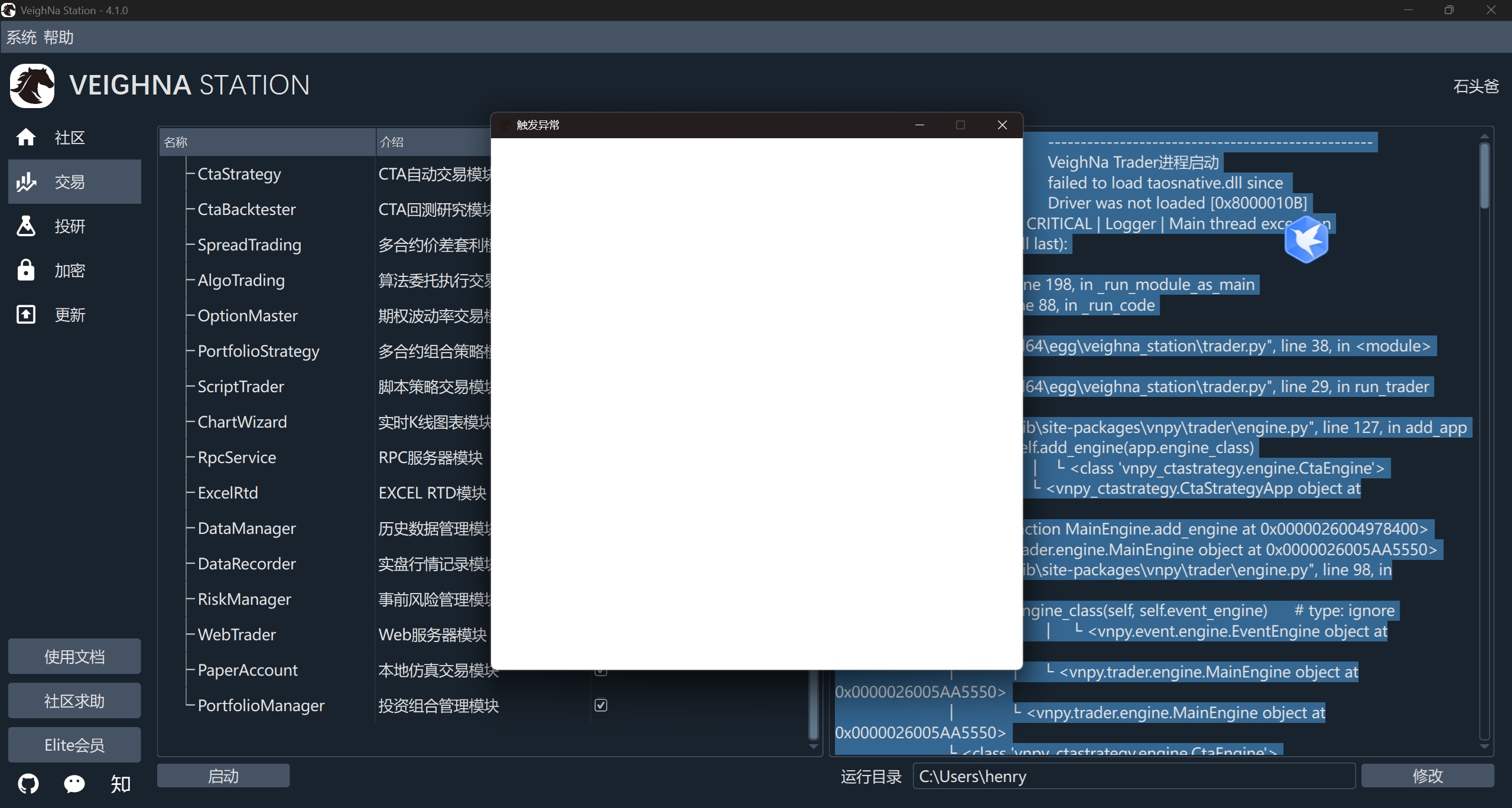Select the WebTrader row
This screenshot has width=1512, height=808.
point(236,634)
